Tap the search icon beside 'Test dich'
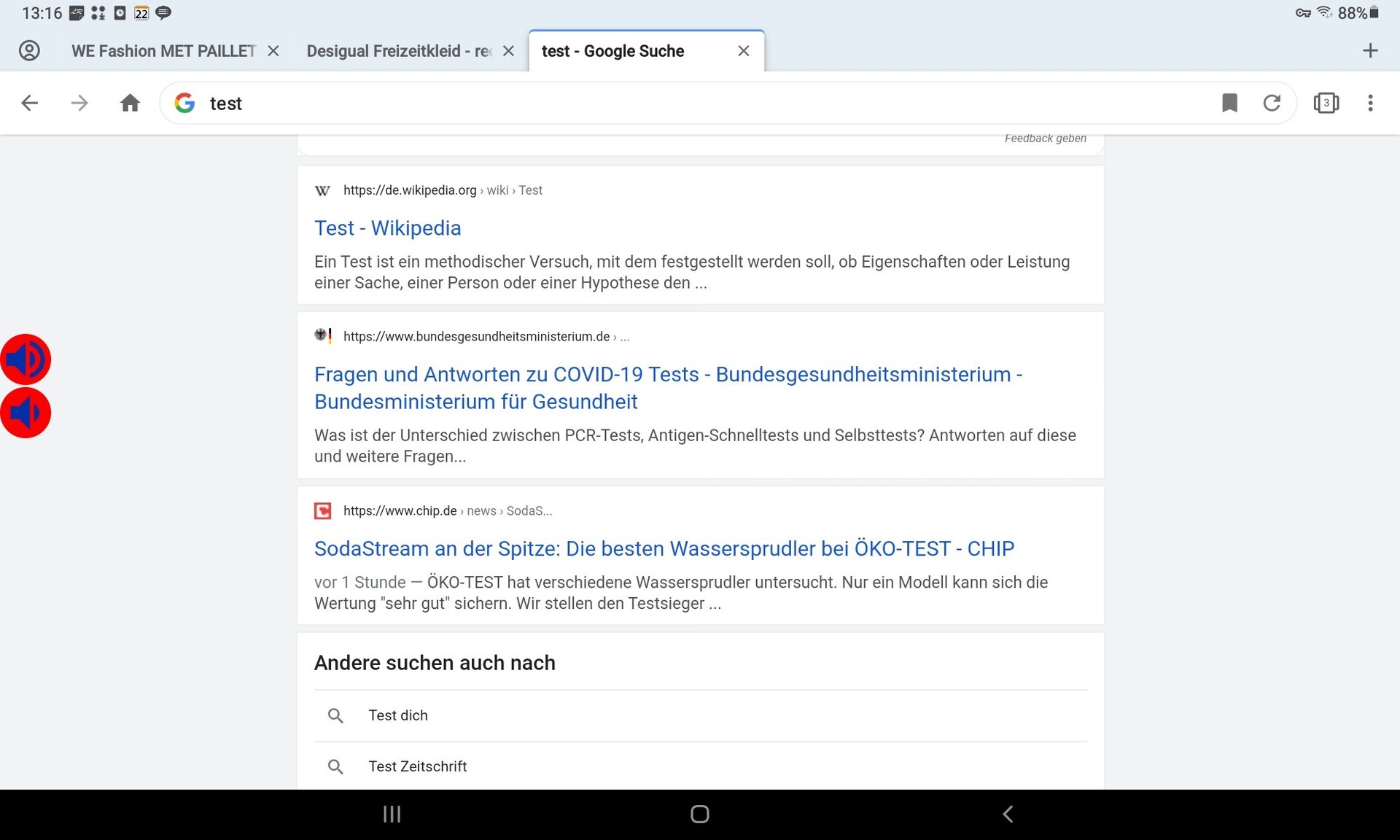Image resolution: width=1400 pixels, height=840 pixels. (335, 715)
